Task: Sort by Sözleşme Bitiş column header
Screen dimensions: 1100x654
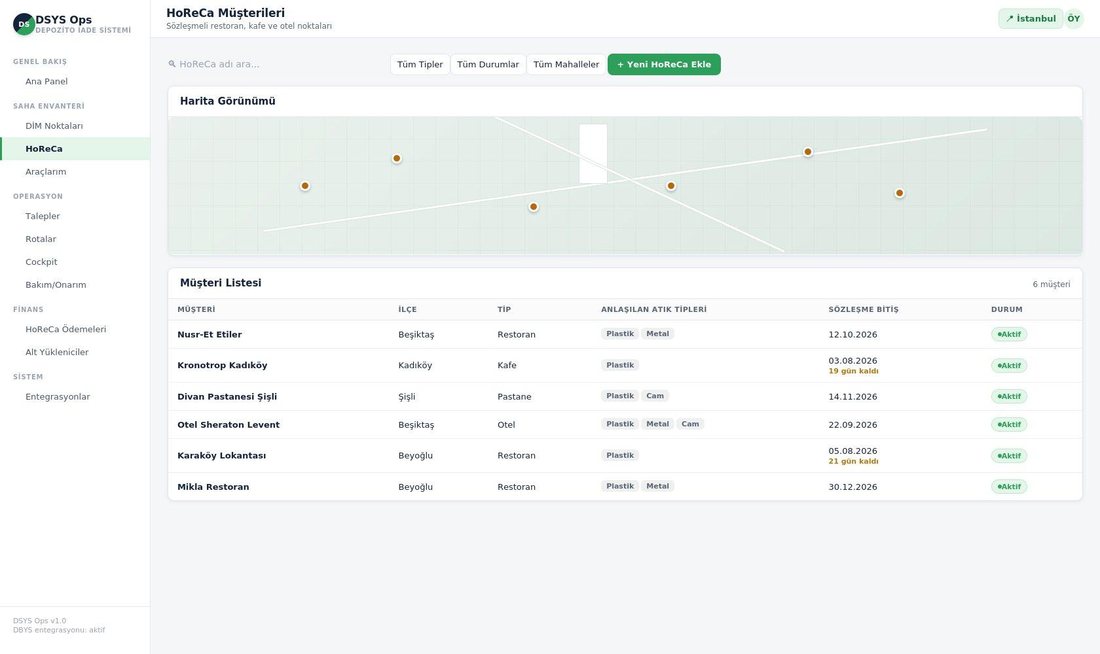Action: 863,309
